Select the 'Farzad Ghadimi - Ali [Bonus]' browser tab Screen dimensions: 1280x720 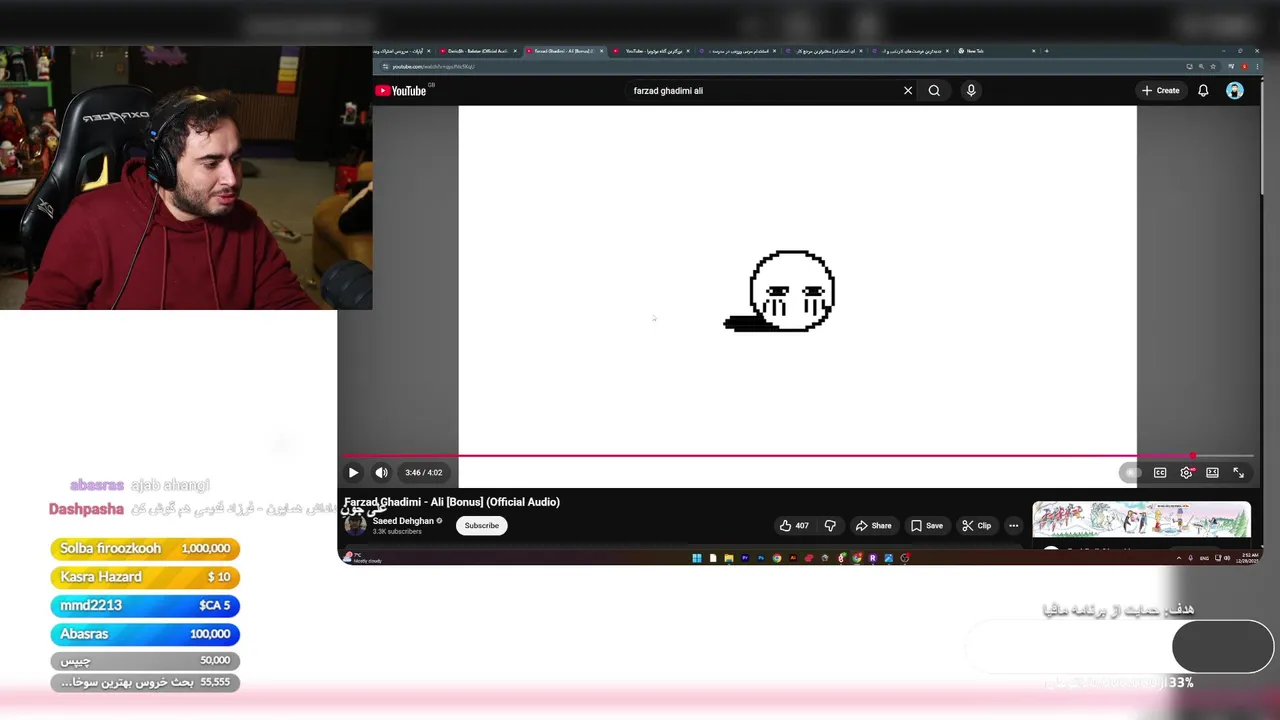click(x=563, y=51)
